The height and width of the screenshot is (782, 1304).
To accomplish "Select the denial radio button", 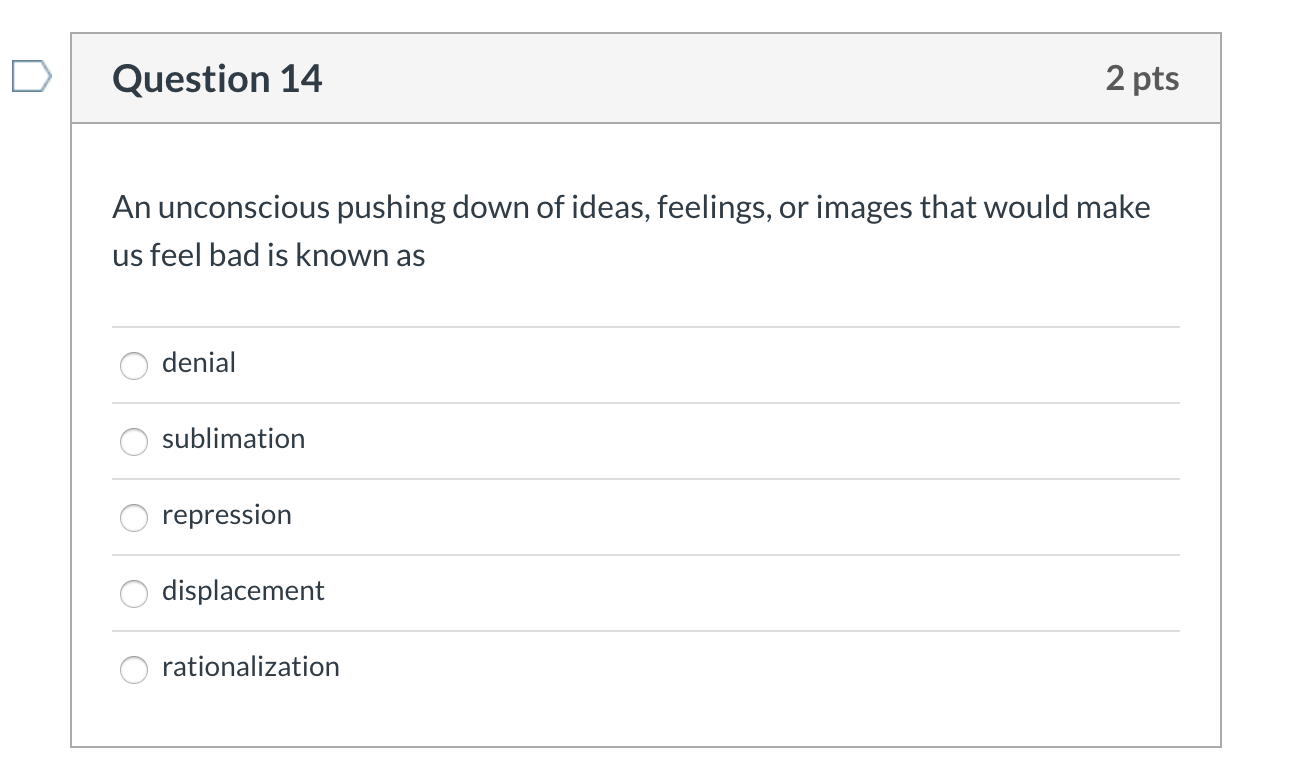I will (x=134, y=366).
